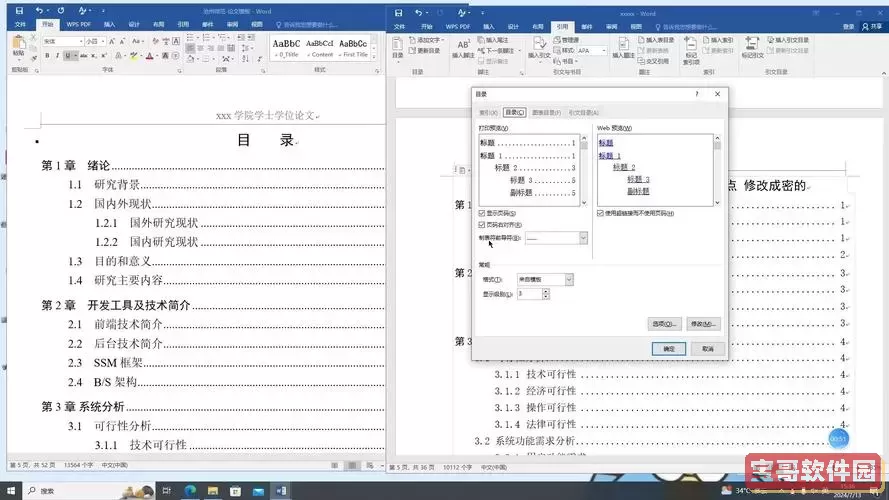This screenshot has width=889, height=500.
Task: Expand the citation style APA dropdown
Action: pos(601,50)
